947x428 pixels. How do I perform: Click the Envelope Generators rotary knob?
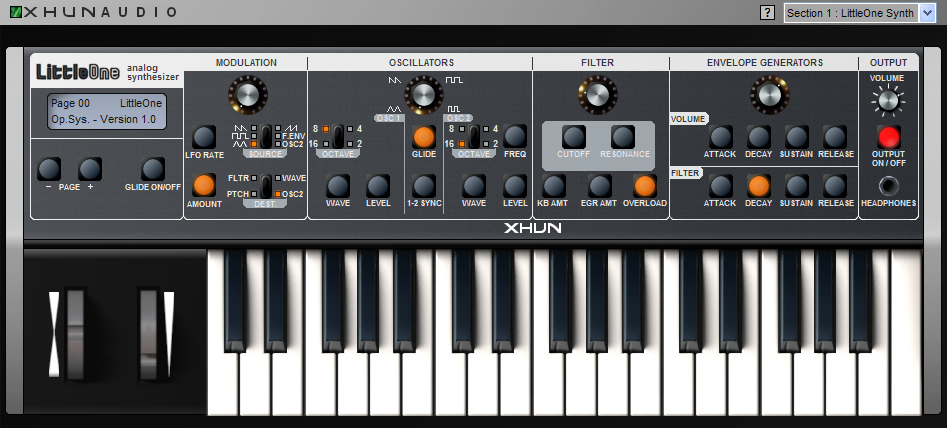coord(769,95)
